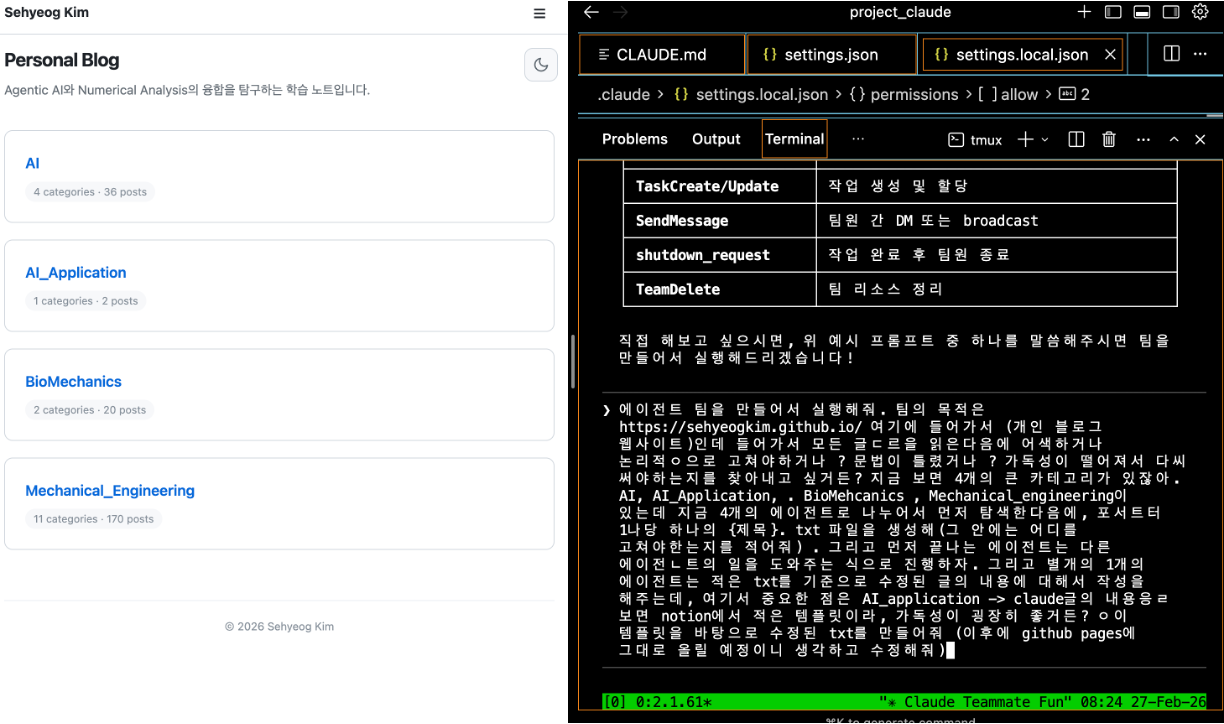Click the plus icon in editor title bar

tap(1084, 12)
